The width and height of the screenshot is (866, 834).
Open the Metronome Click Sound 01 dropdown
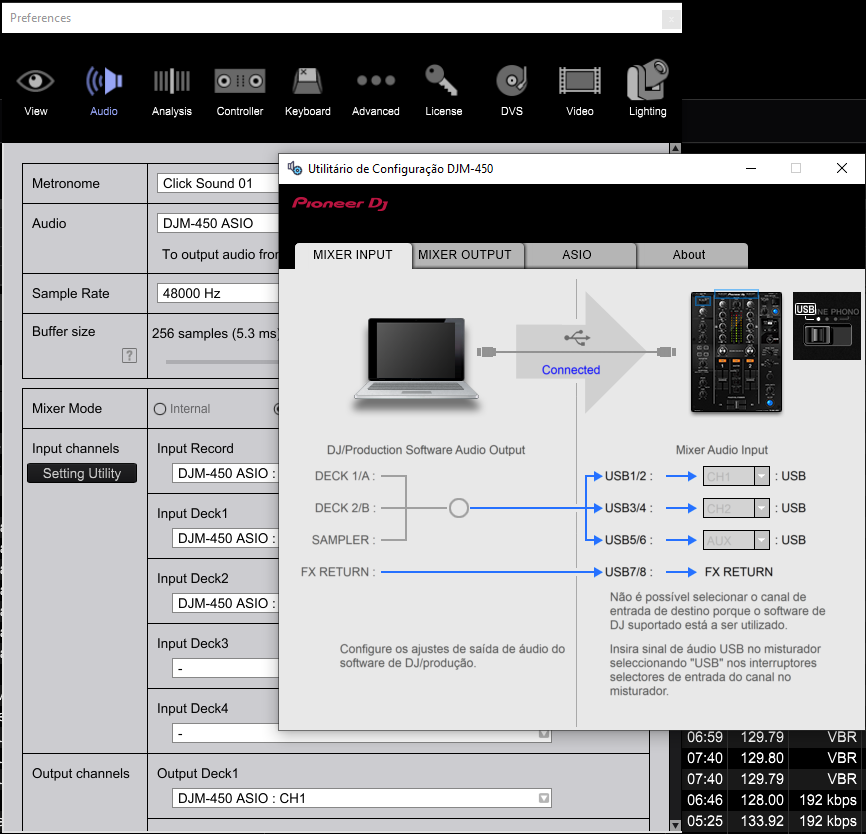pyautogui.click(x=218, y=183)
